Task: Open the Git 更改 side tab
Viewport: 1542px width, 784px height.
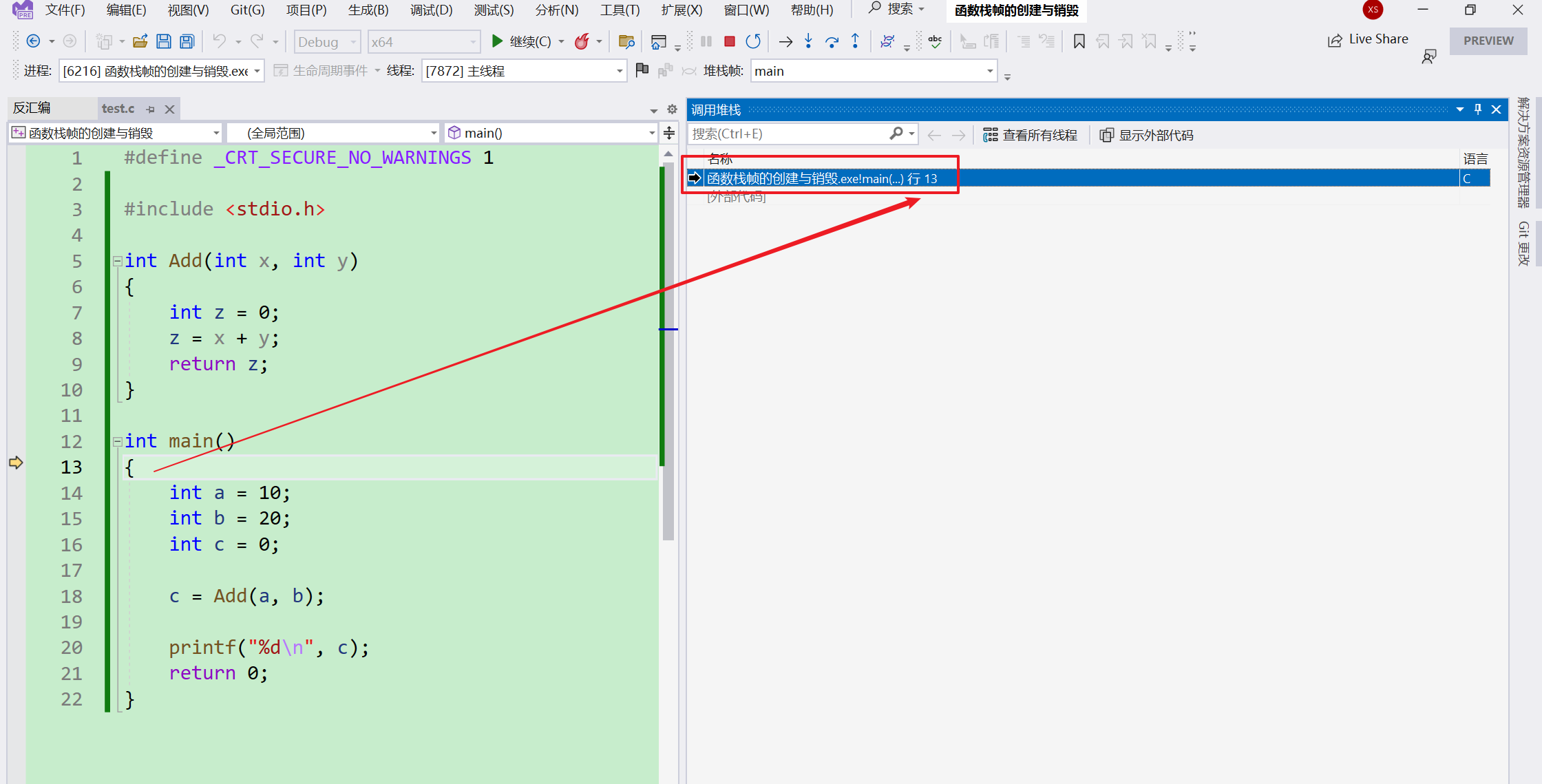Action: click(1523, 244)
